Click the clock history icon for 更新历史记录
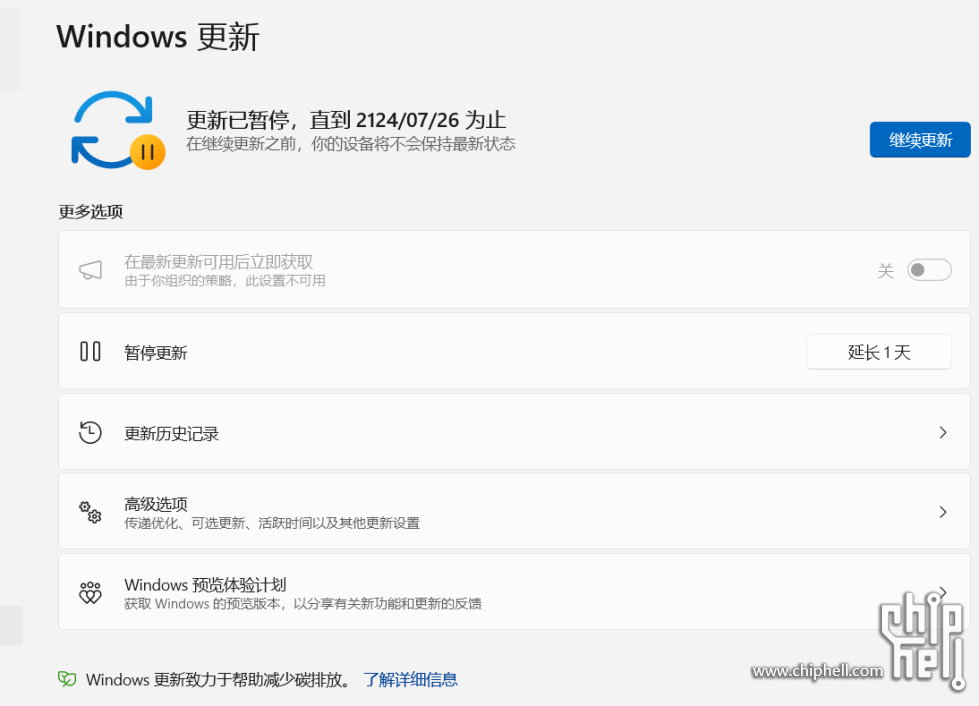Image resolution: width=979 pixels, height=706 pixels. pyautogui.click(x=91, y=432)
